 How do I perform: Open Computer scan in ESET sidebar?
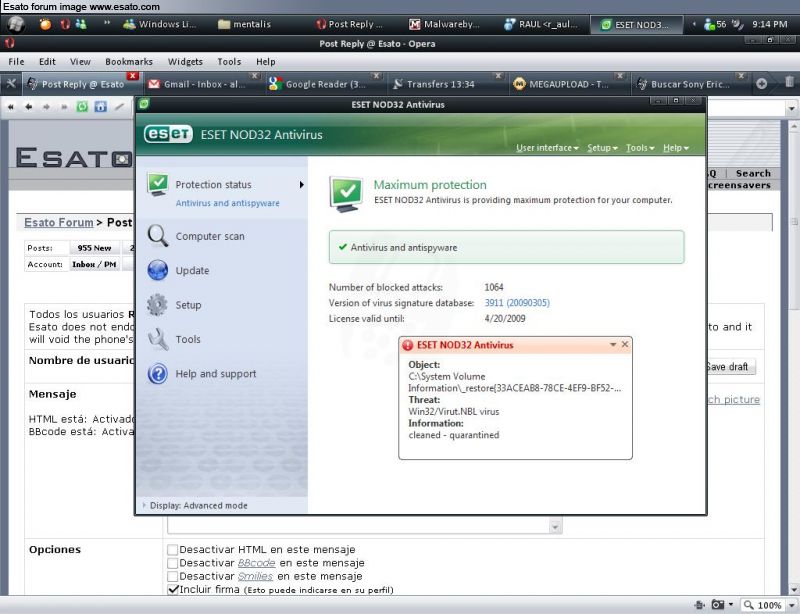pyautogui.click(x=196, y=236)
